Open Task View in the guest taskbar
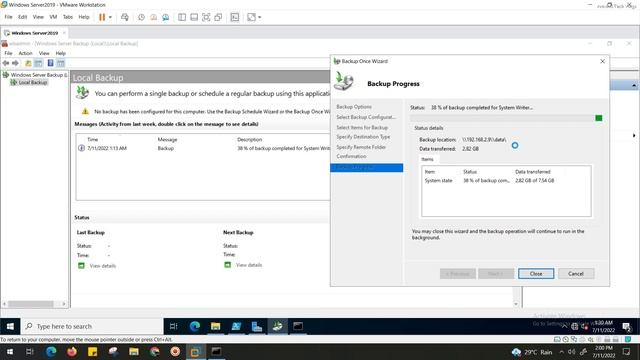Viewport: 640px width, 360px height. click(173, 327)
